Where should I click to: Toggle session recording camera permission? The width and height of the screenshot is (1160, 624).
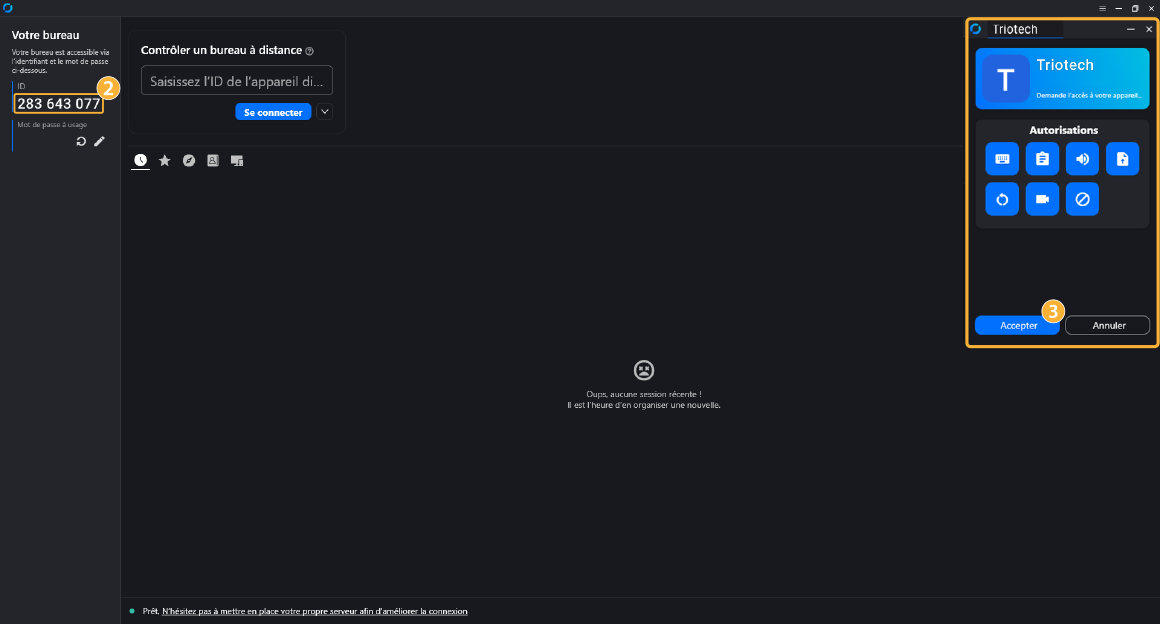pos(1042,199)
